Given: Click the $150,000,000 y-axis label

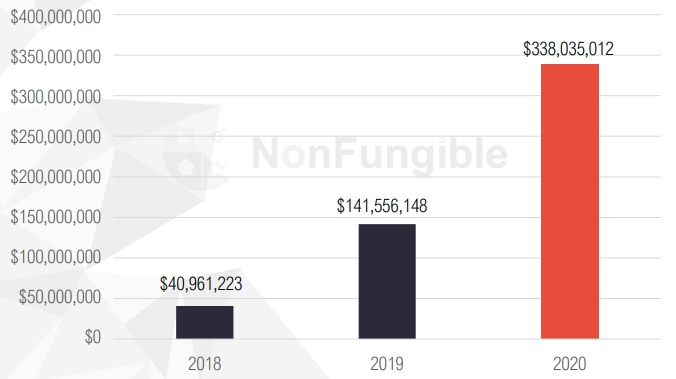Looking at the screenshot, I should tap(55, 217).
